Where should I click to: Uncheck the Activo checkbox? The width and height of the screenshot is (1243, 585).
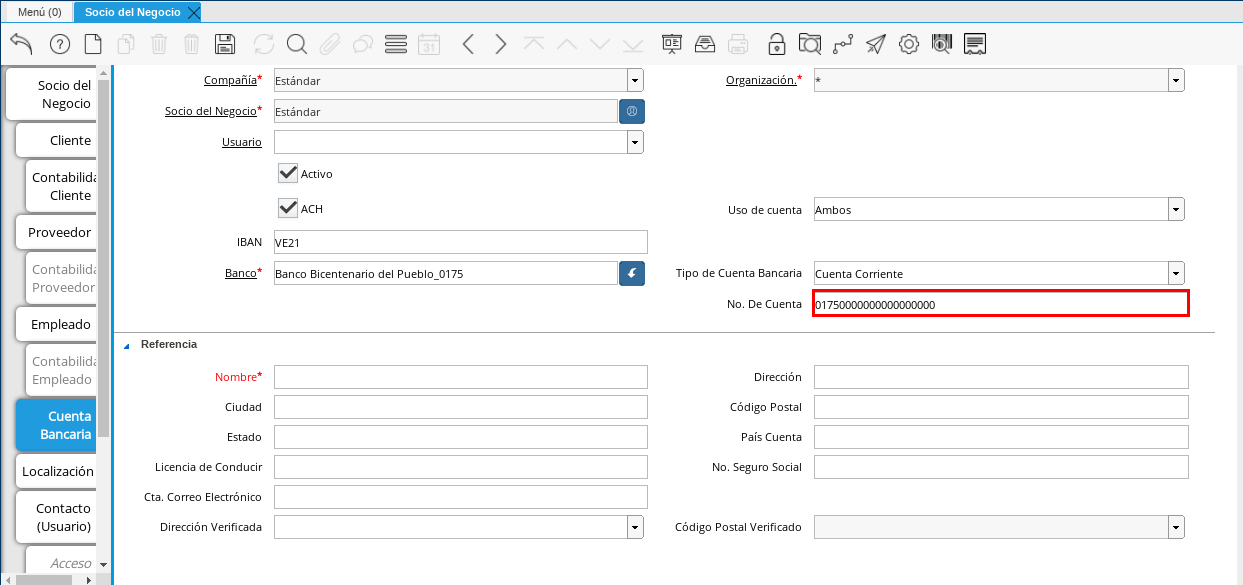pos(288,173)
